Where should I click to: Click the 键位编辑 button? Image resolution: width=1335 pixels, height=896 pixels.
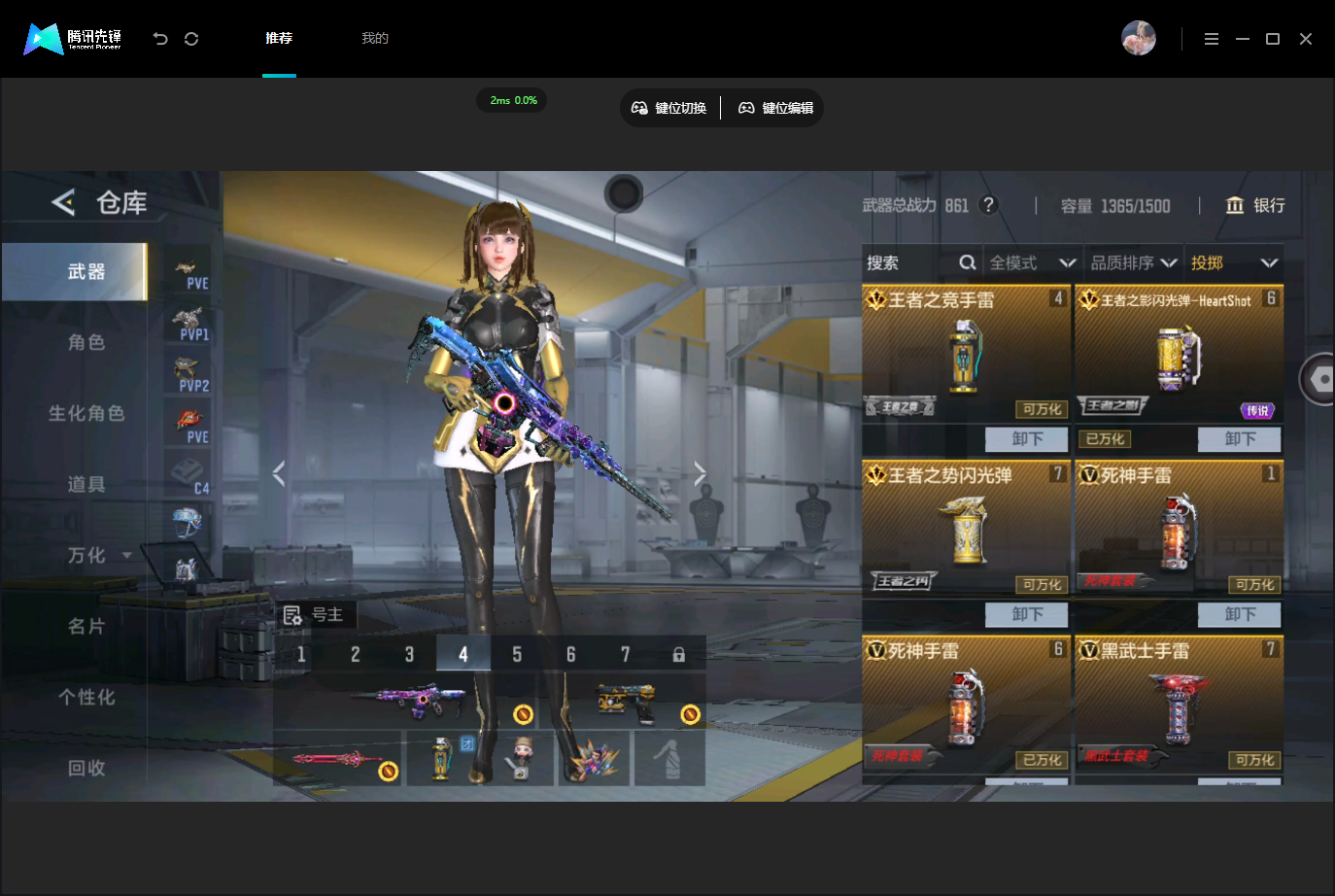(775, 108)
